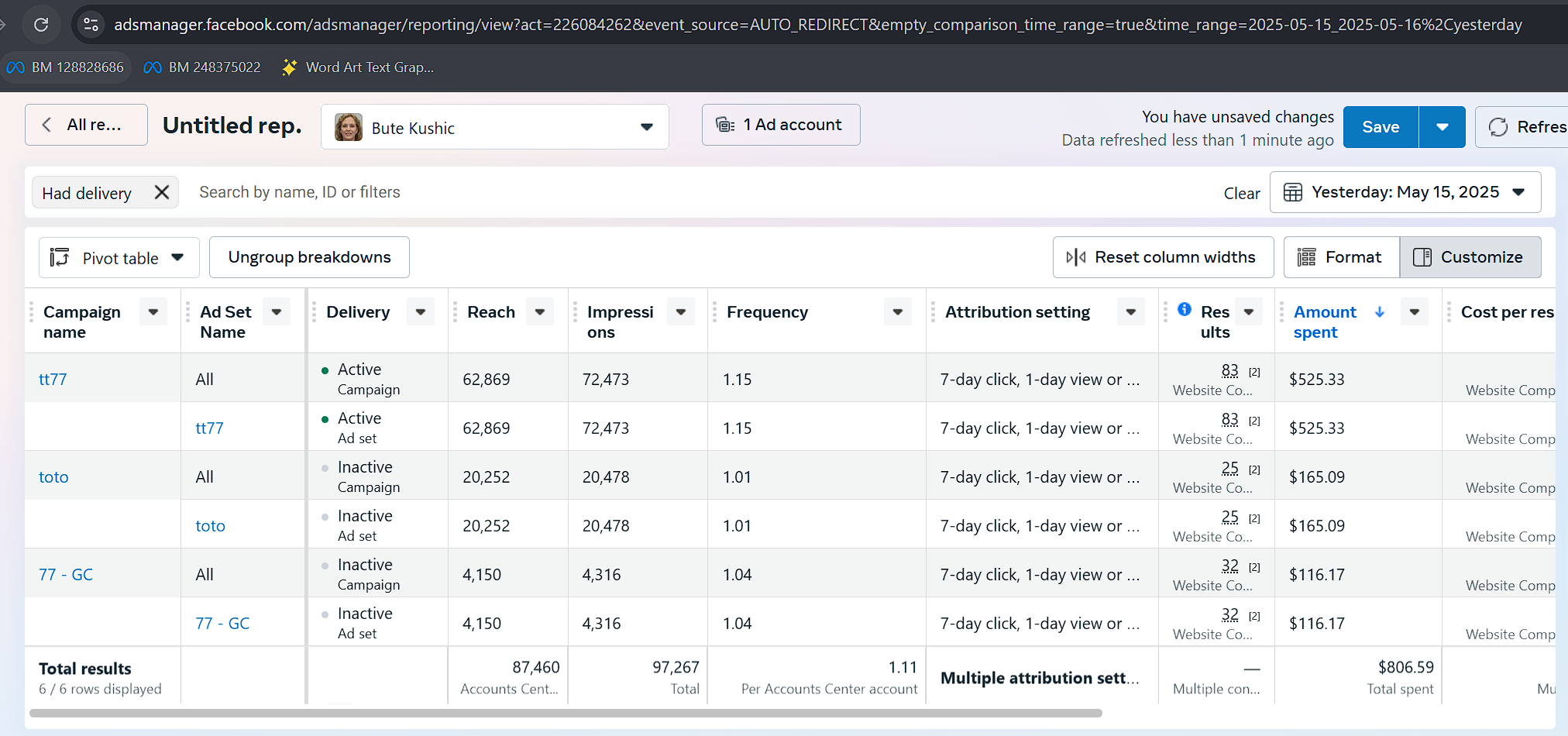Open the Bute Kushic account selector
This screenshot has width=1568, height=736.
click(x=494, y=127)
